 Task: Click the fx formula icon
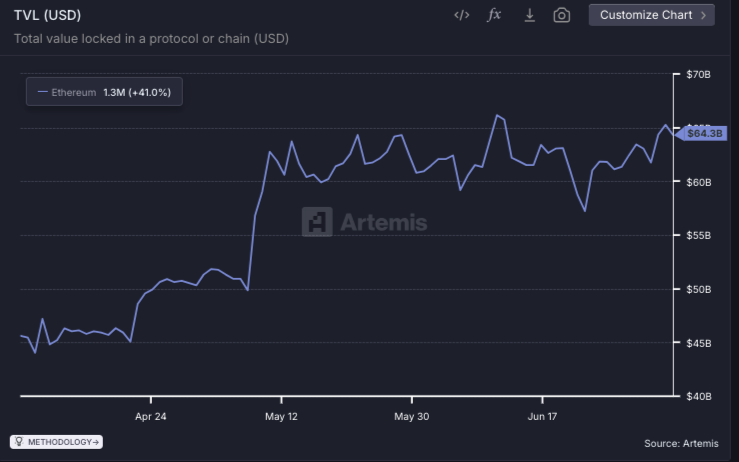pos(494,15)
